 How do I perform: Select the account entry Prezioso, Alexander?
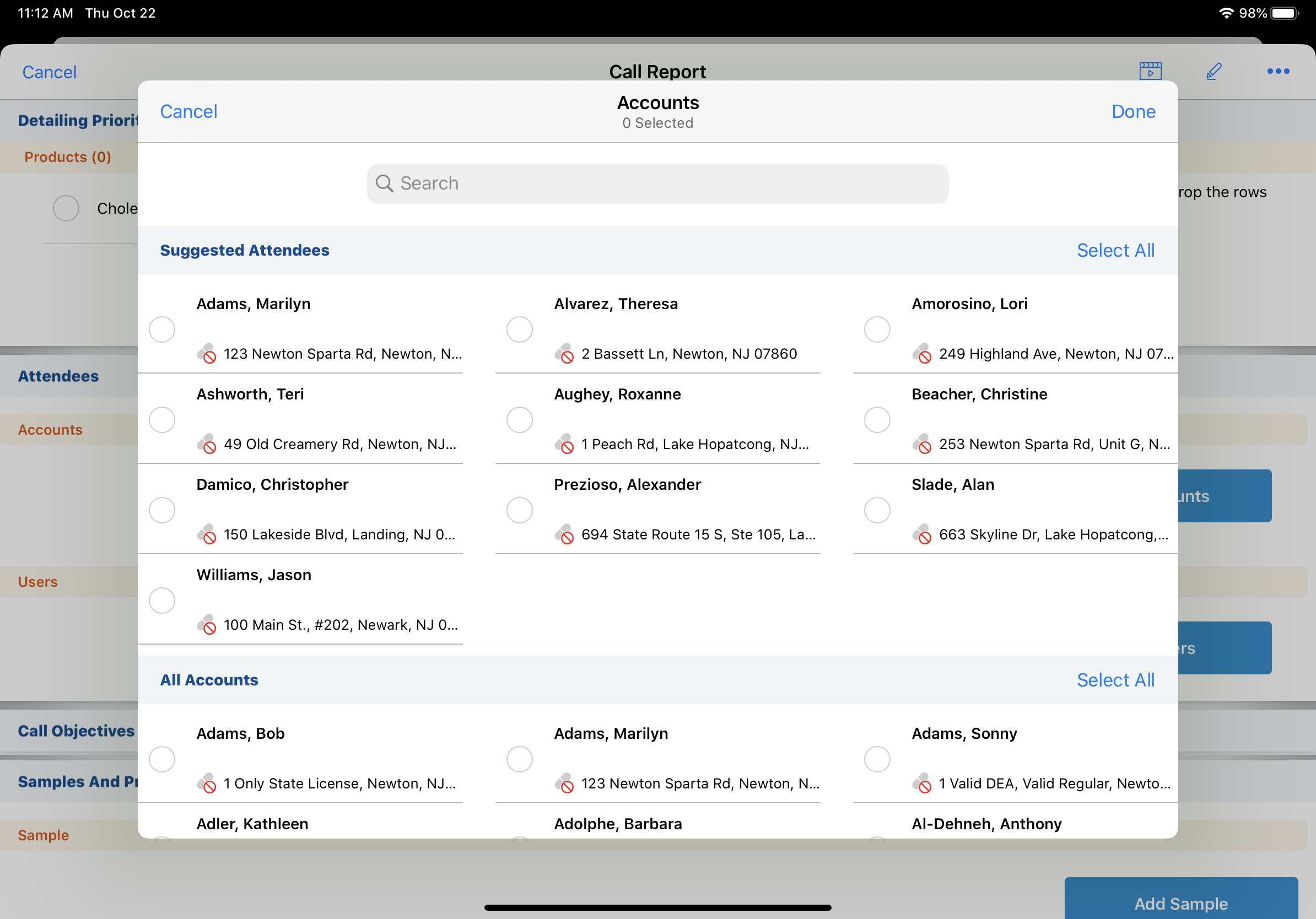[x=627, y=485]
